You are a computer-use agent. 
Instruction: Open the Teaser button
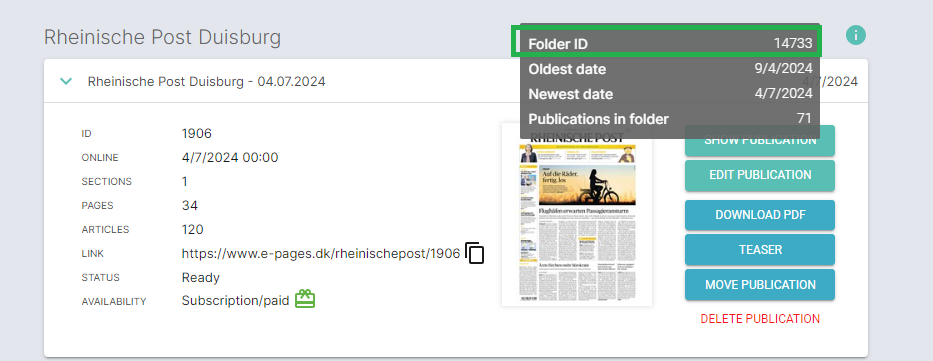pyautogui.click(x=760, y=250)
